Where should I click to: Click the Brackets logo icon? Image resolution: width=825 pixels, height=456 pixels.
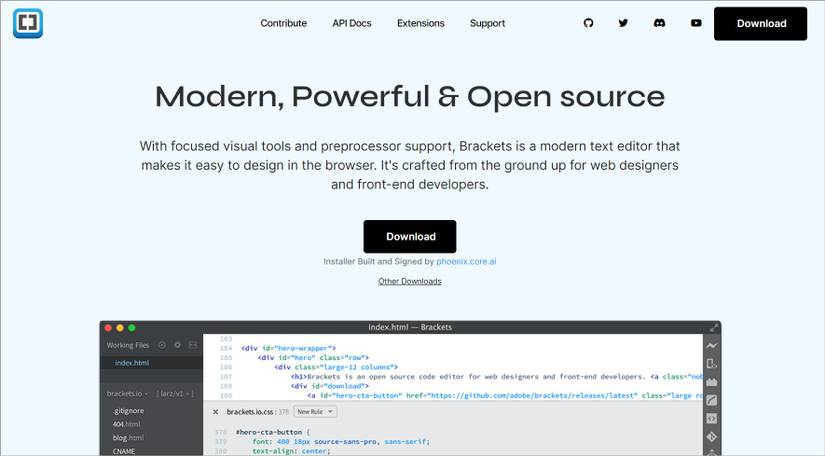point(28,23)
